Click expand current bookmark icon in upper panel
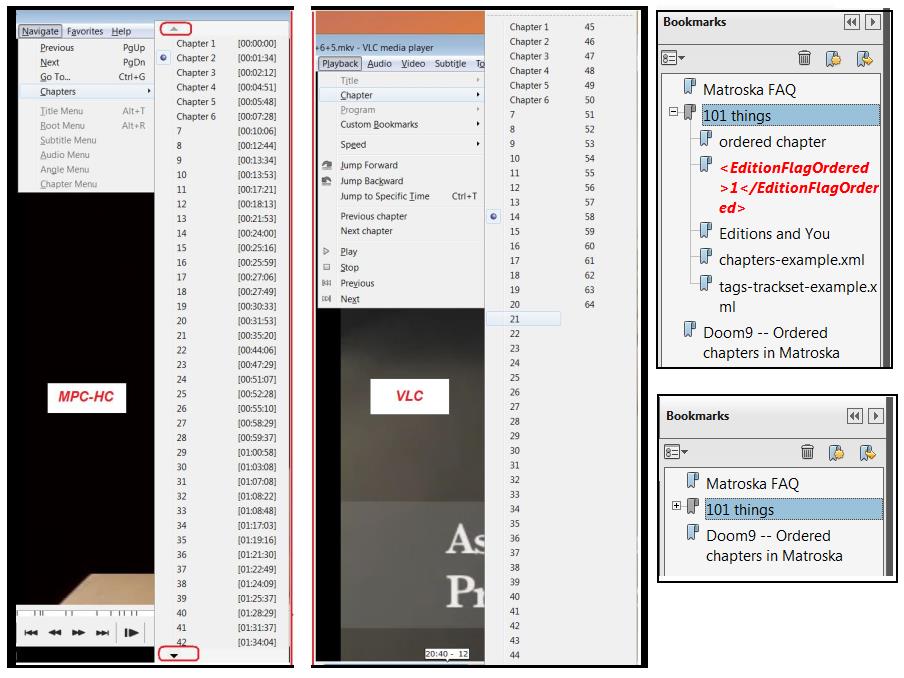Image resolution: width=904 pixels, height=678 pixels. (864, 58)
